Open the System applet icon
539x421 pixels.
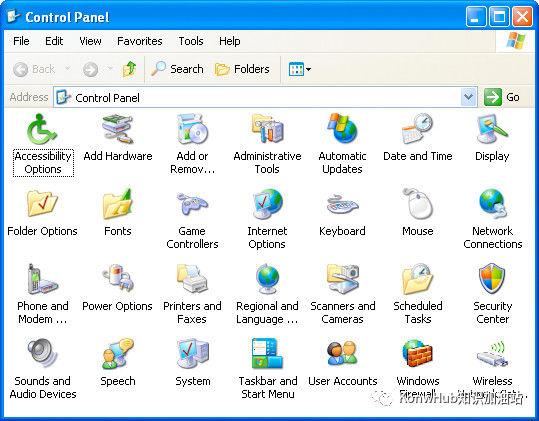pyautogui.click(x=192, y=354)
